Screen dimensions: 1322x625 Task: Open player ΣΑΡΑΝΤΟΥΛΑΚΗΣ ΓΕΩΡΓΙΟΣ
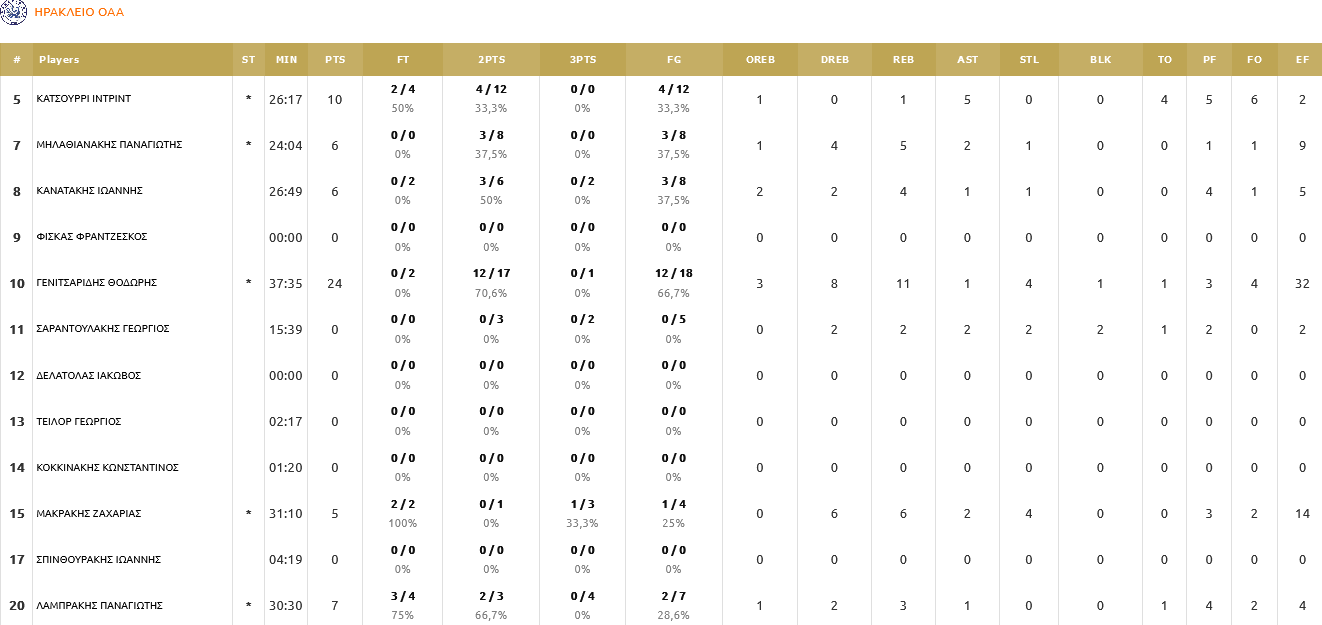pos(103,329)
